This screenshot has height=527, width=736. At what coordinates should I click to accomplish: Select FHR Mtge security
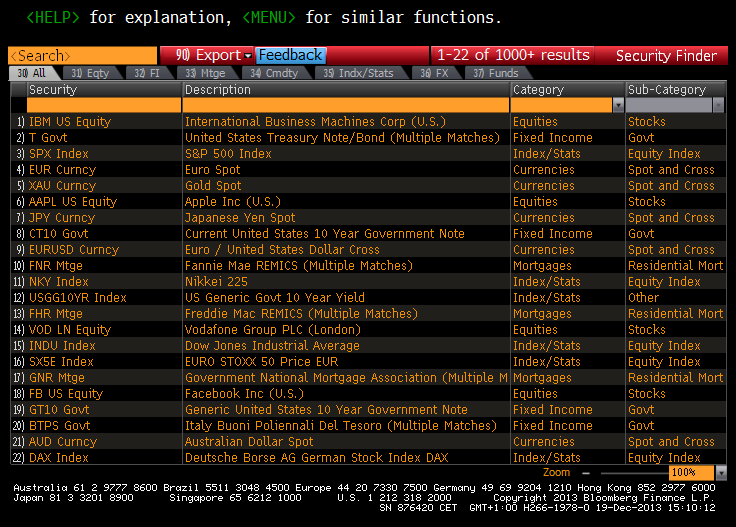tap(56, 313)
